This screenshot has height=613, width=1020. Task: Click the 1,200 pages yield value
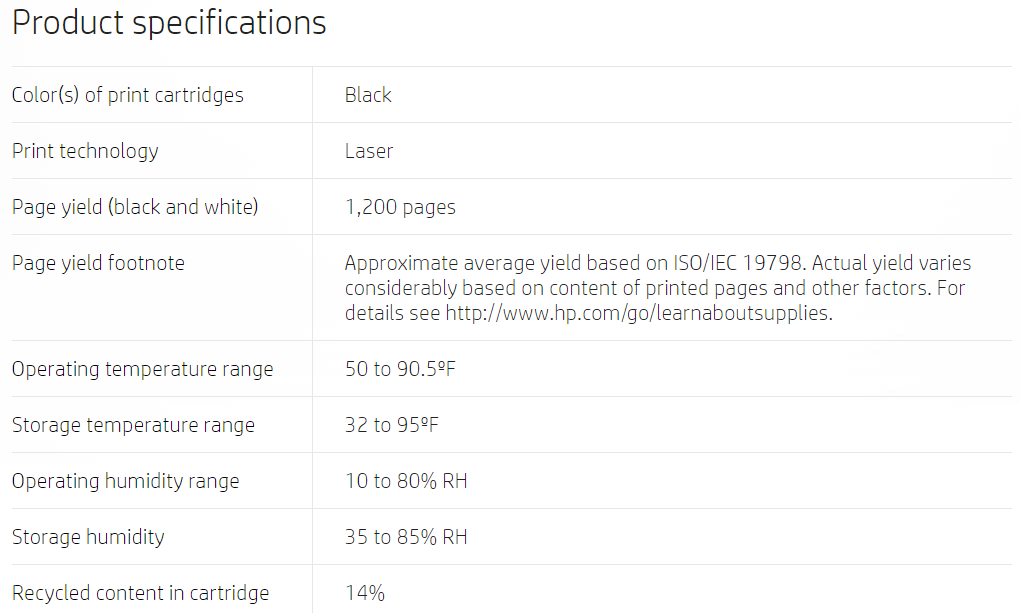(400, 207)
